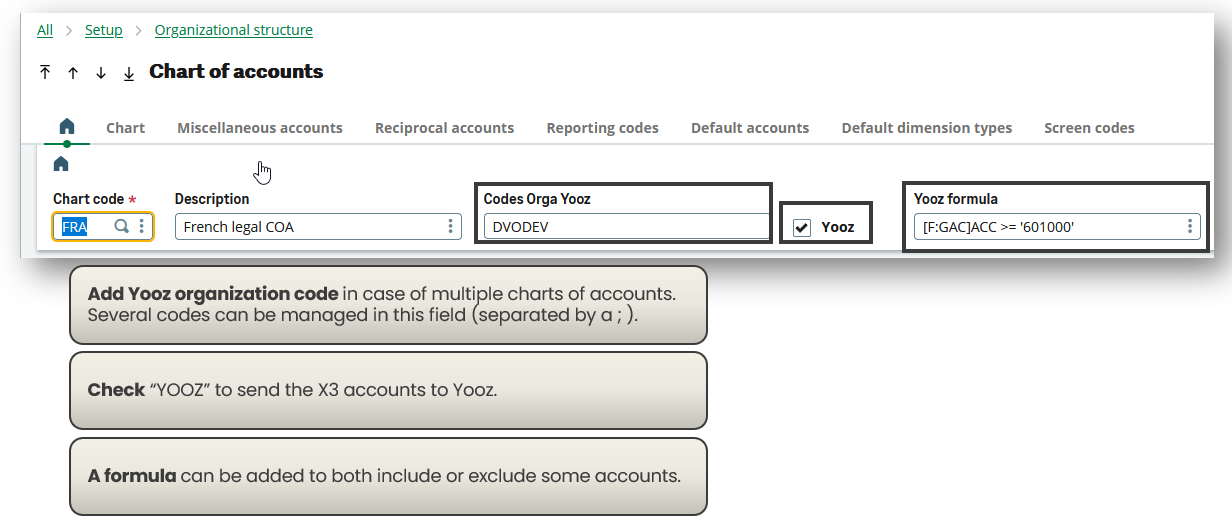This screenshot has width=1232, height=524.
Task: Open the Miscellaneous accounts tab
Action: coord(260,128)
